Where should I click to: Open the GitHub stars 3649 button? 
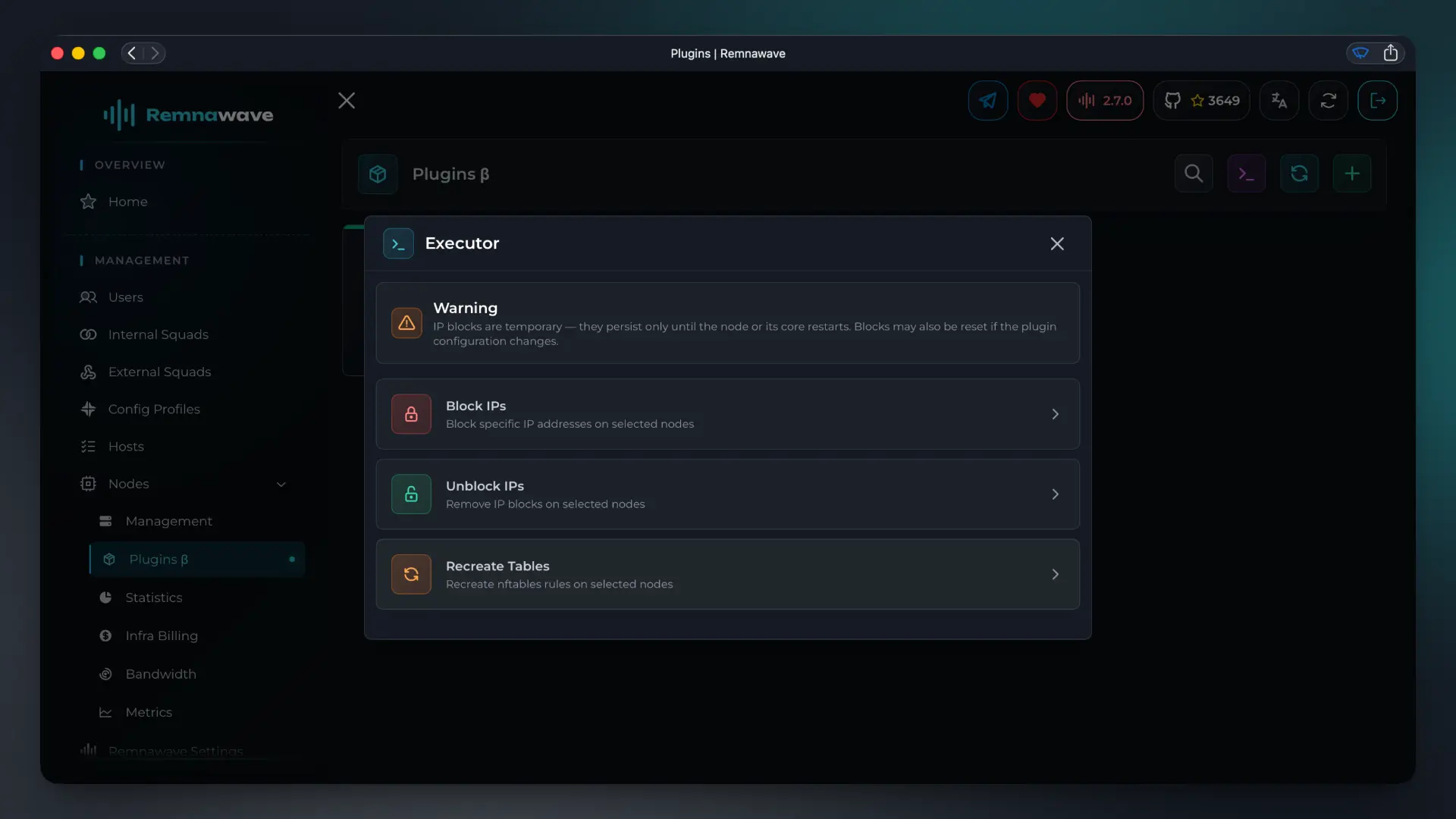click(1202, 100)
